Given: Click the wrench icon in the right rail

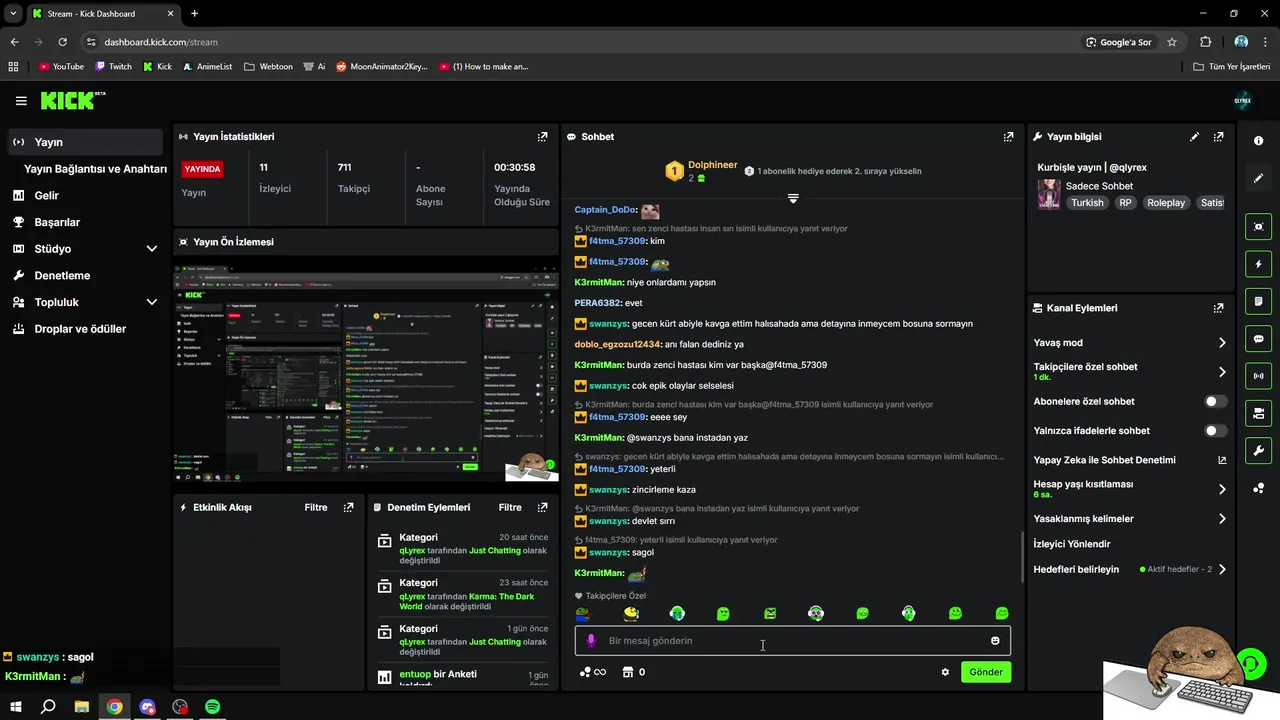Looking at the screenshot, I should pyautogui.click(x=1258, y=450).
